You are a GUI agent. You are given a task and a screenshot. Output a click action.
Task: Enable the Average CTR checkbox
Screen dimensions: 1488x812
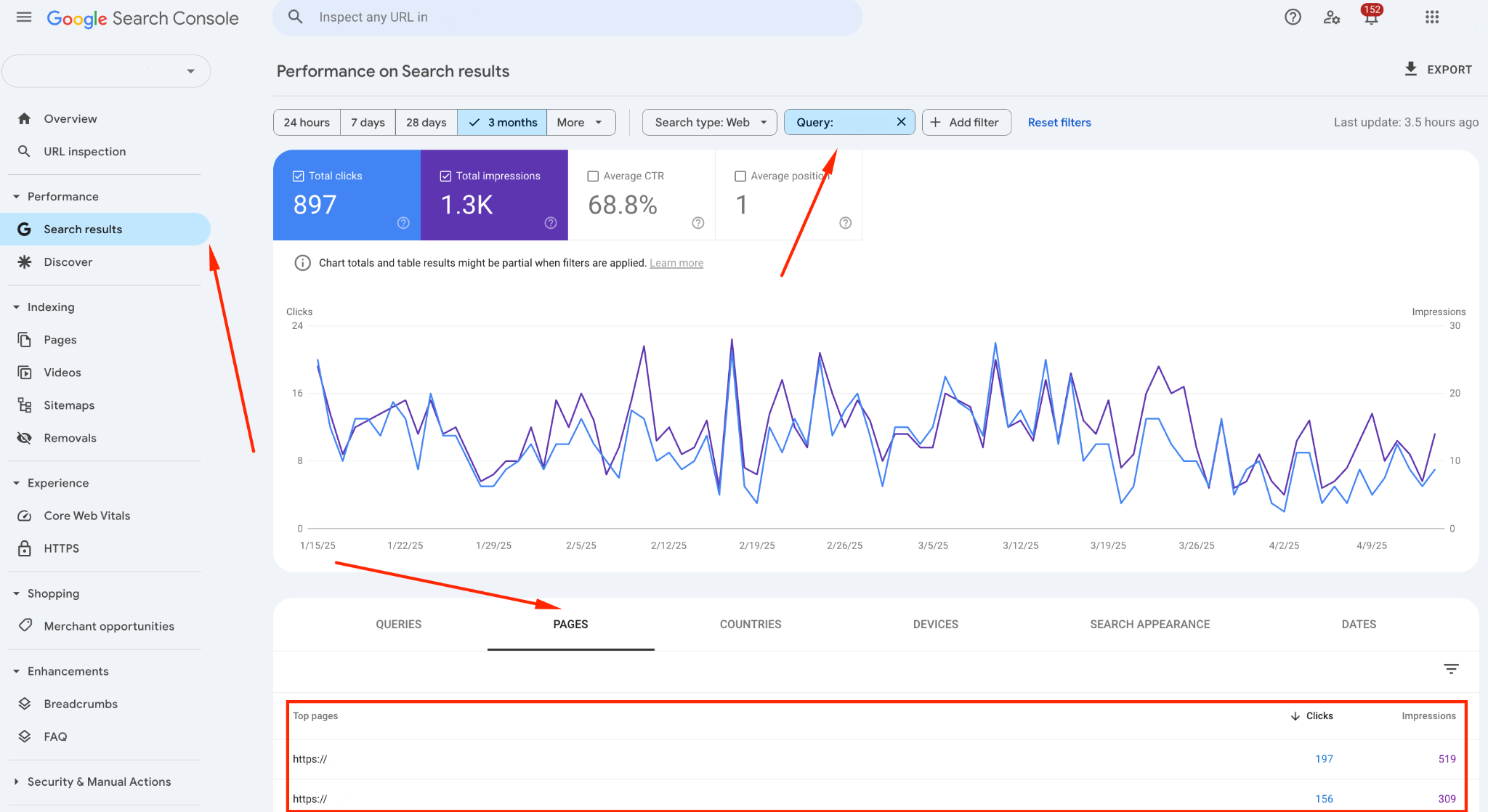click(593, 176)
